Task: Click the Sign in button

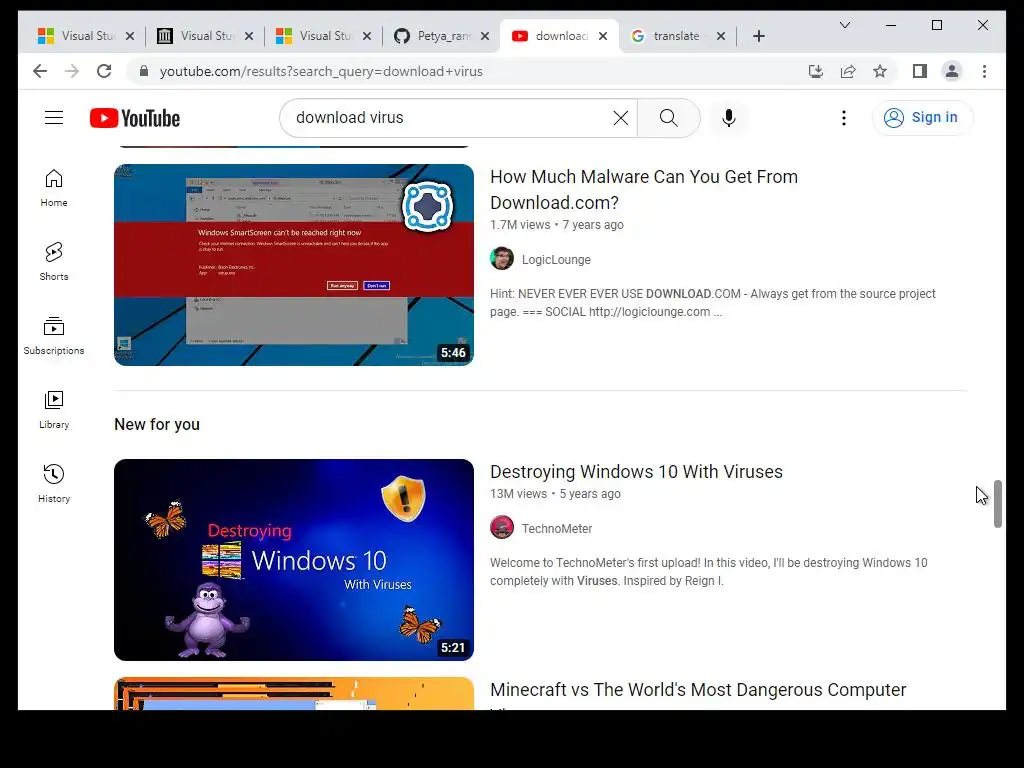Action: (922, 118)
